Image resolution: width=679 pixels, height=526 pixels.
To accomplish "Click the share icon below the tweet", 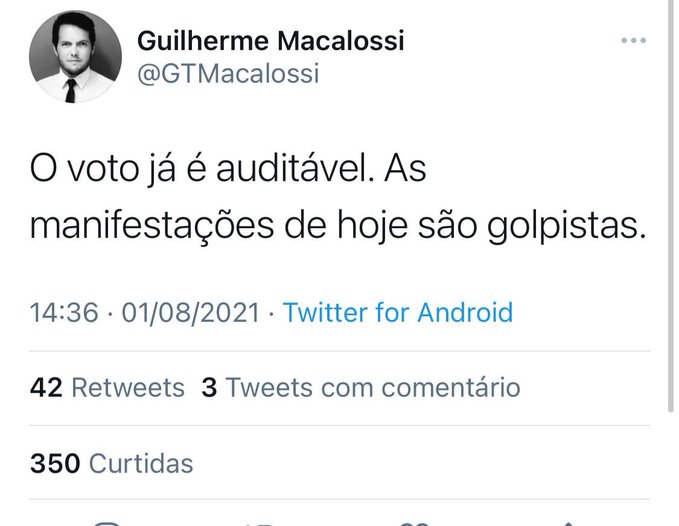I will (x=568, y=522).
